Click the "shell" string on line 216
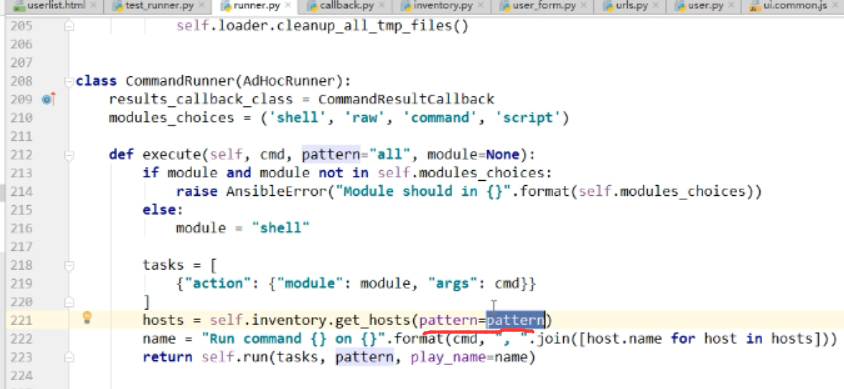The height and width of the screenshot is (389, 844). pos(280,228)
